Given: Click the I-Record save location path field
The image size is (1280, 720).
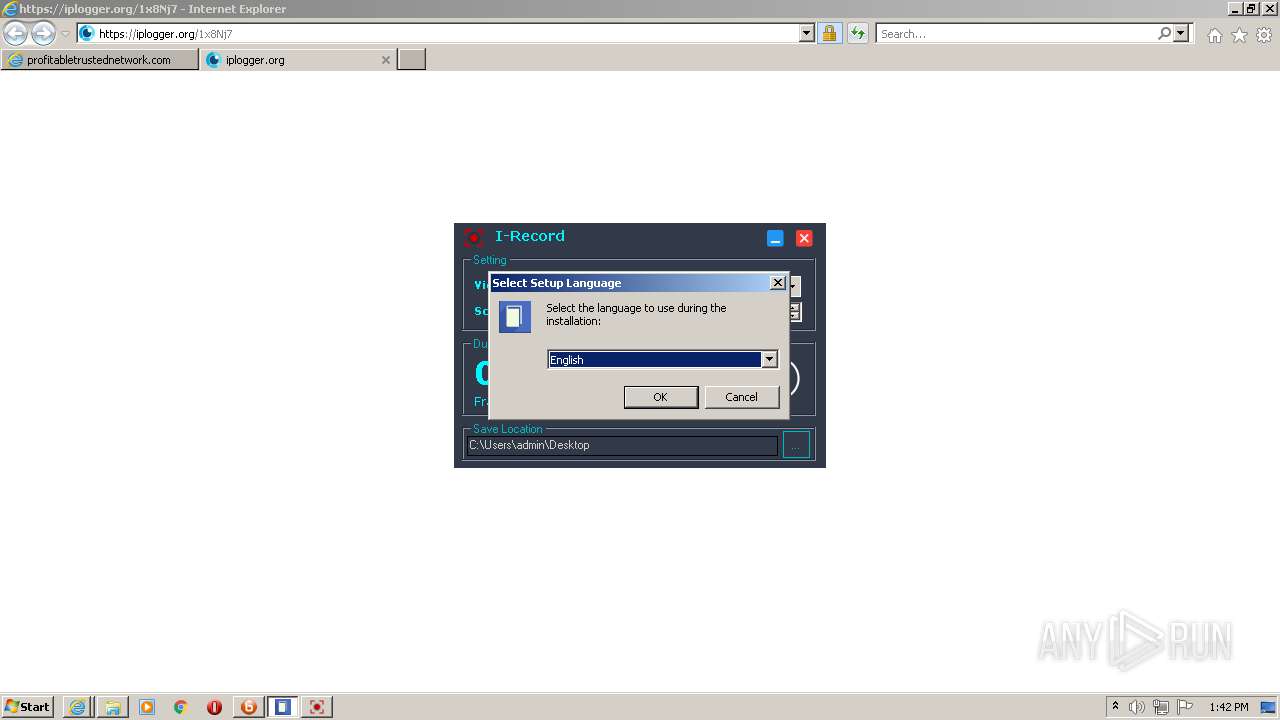Looking at the screenshot, I should pyautogui.click(x=622, y=445).
